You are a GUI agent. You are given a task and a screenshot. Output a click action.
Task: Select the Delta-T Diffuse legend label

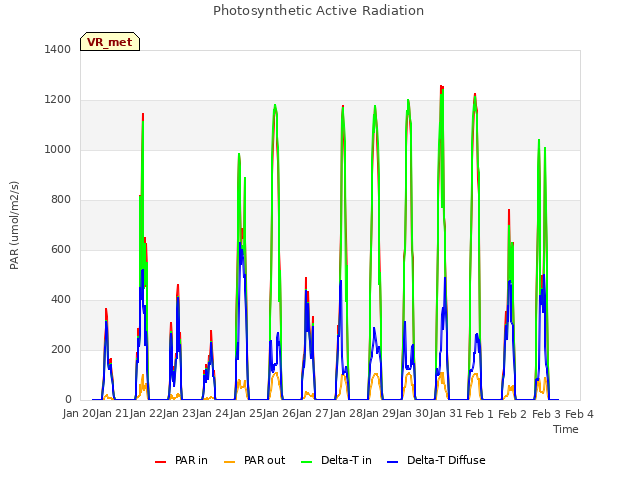click(x=446, y=460)
